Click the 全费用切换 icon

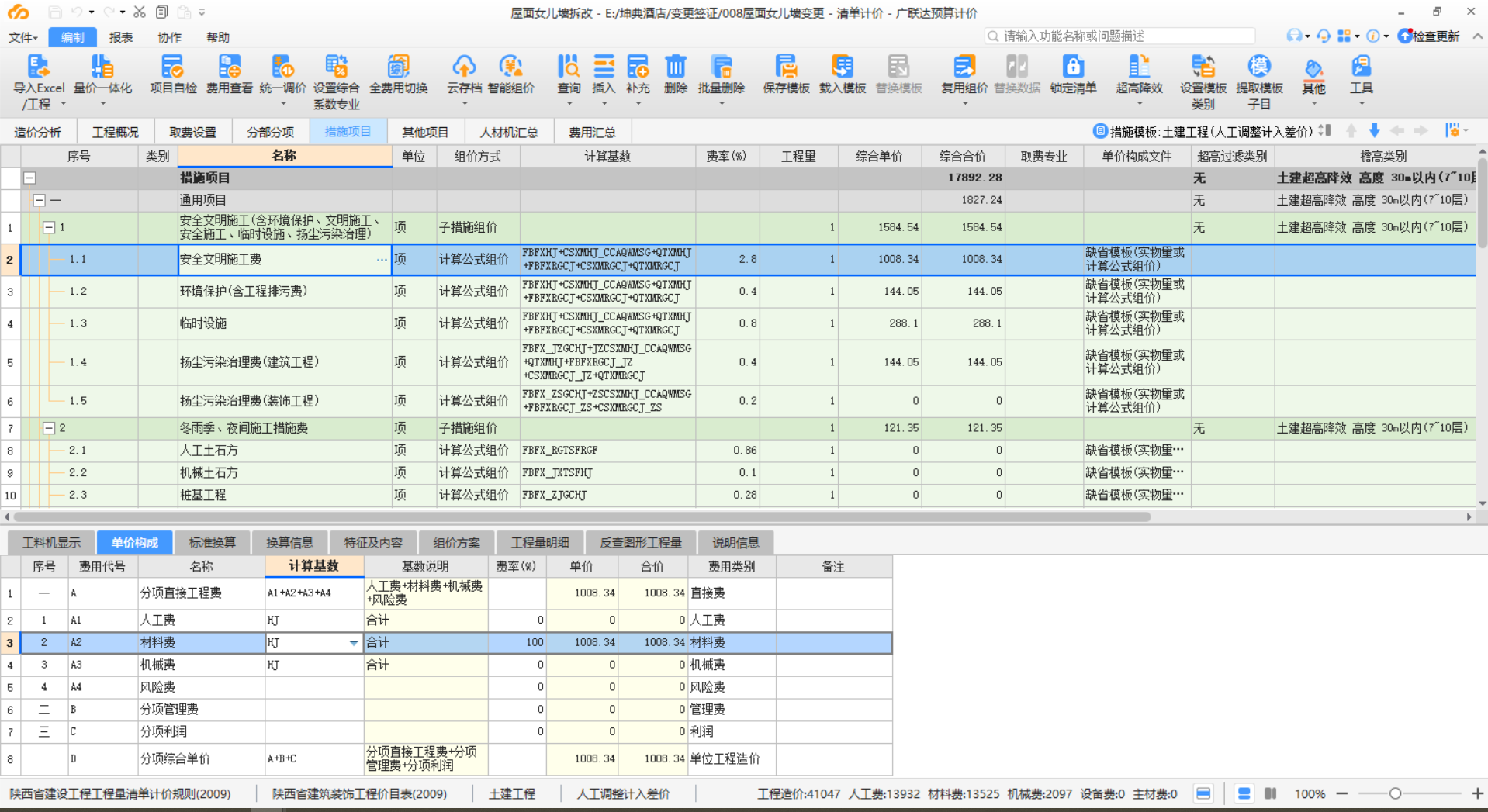[398, 67]
